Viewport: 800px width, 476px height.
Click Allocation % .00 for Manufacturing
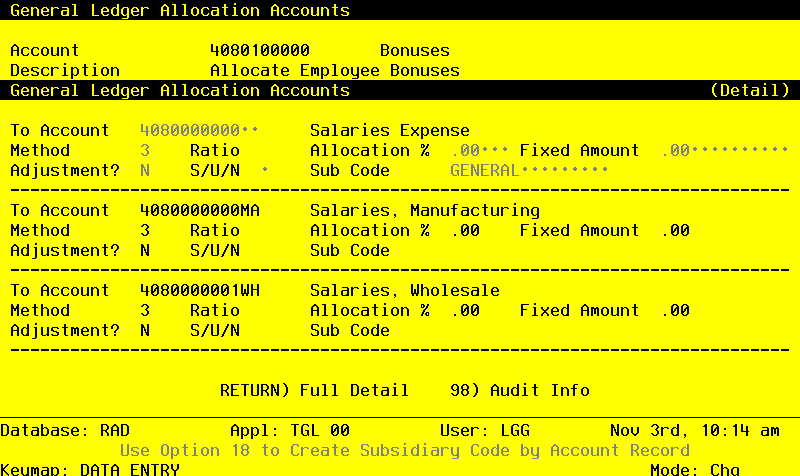pos(465,231)
